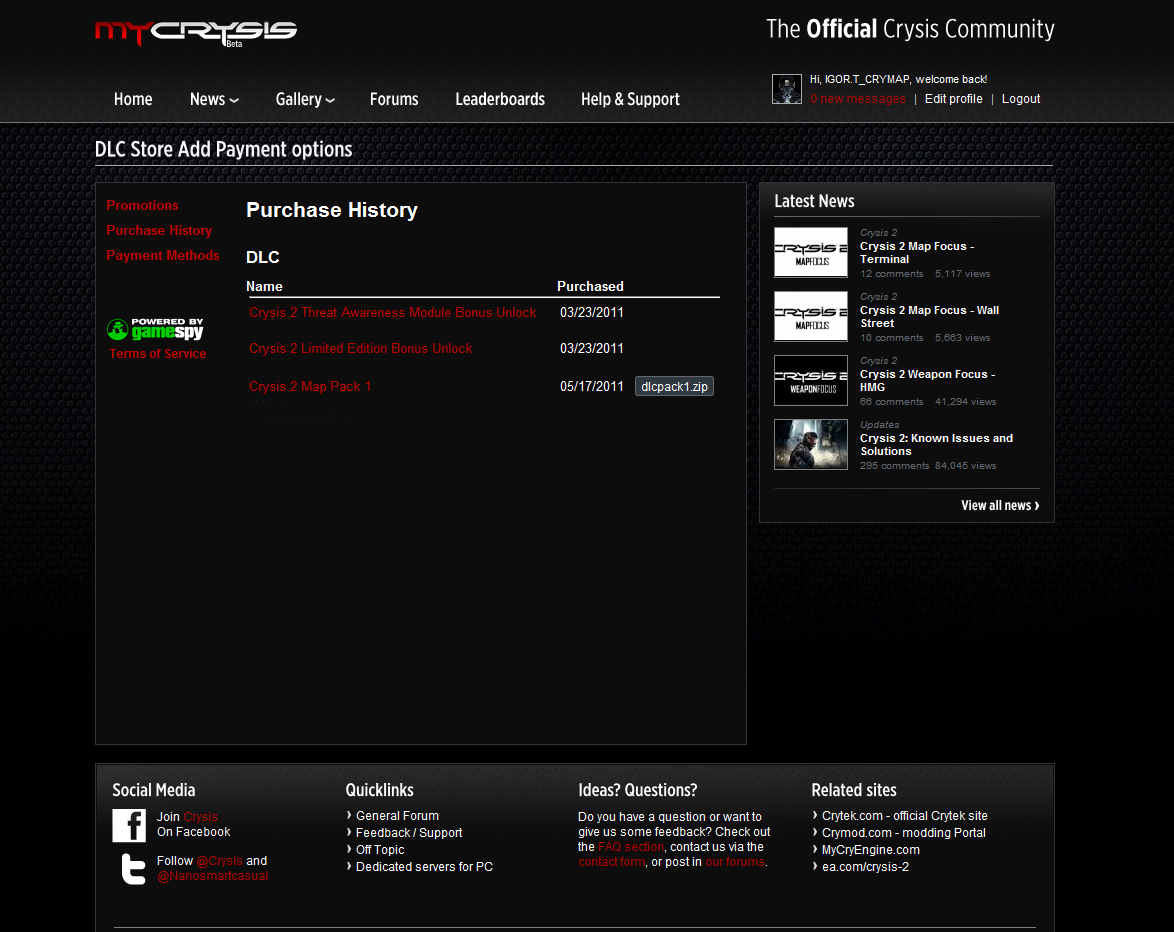The image size is (1174, 932).
Task: Open the Facebook icon in Social Media
Action: click(x=129, y=825)
